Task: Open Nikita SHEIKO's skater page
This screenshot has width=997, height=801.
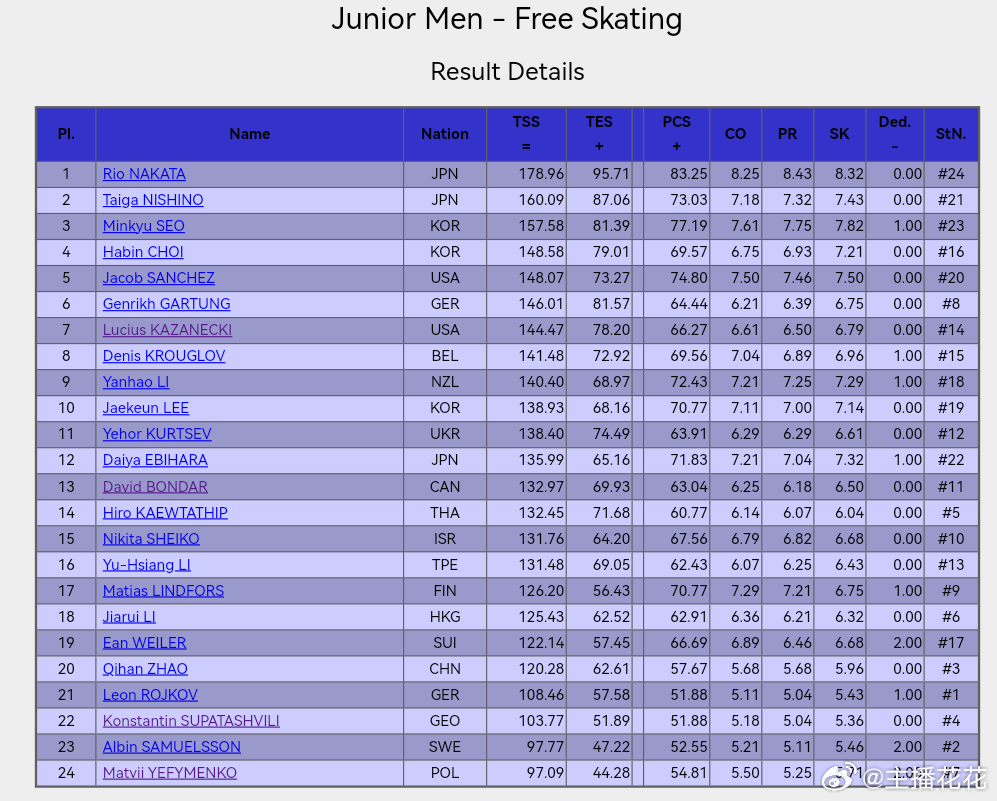Action: [x=151, y=539]
